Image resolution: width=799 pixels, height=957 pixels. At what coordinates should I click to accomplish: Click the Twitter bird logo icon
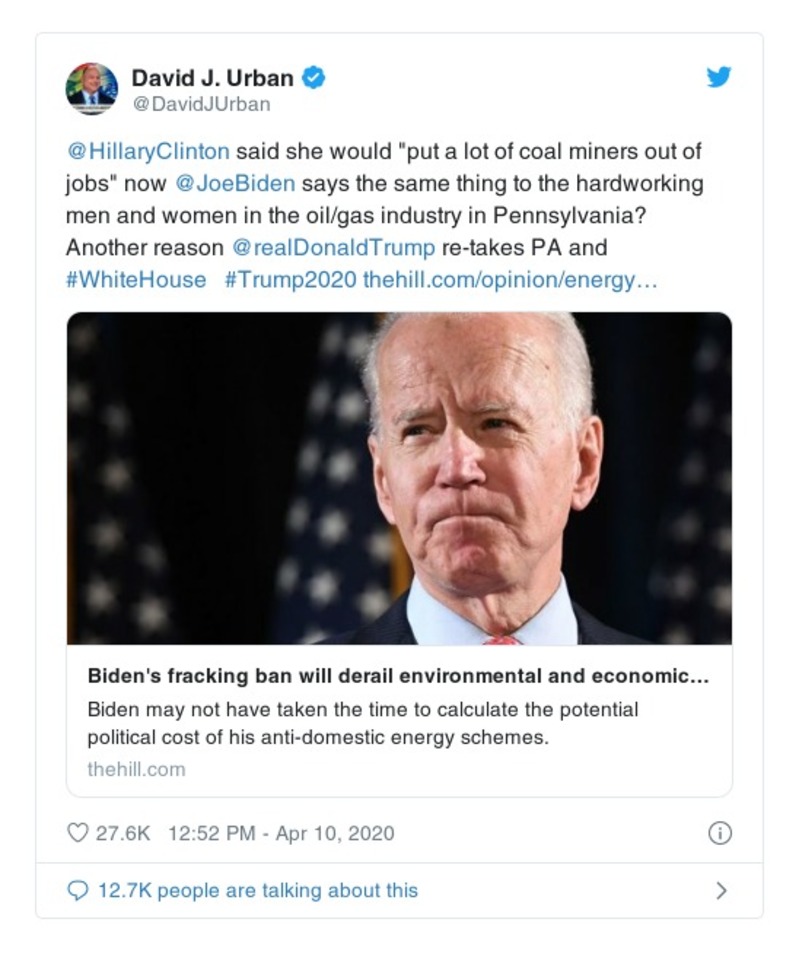(719, 77)
